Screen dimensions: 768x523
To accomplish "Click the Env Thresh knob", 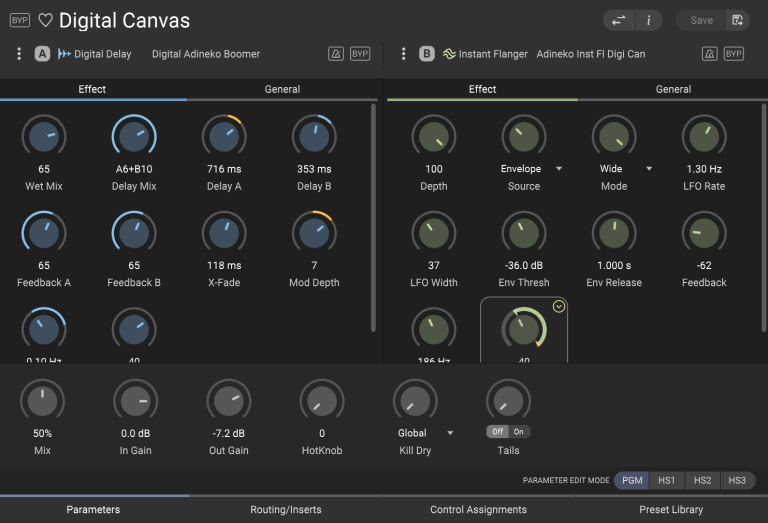I will [524, 233].
